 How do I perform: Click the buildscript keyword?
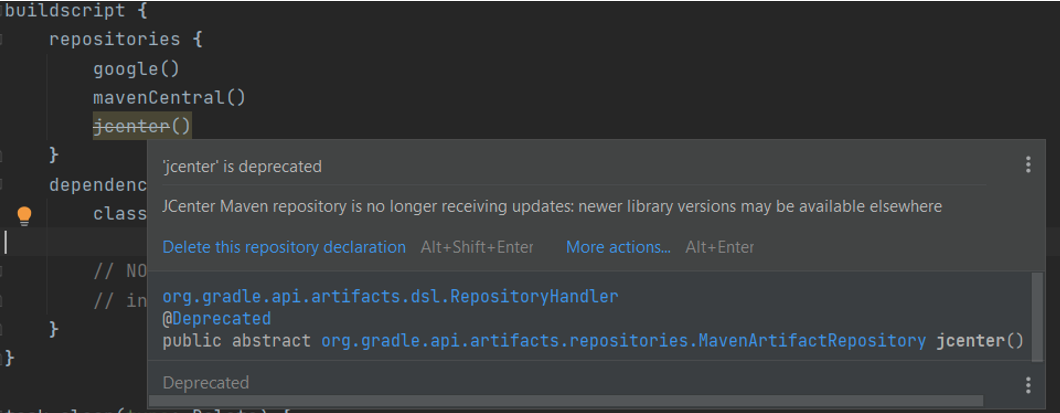(66, 11)
